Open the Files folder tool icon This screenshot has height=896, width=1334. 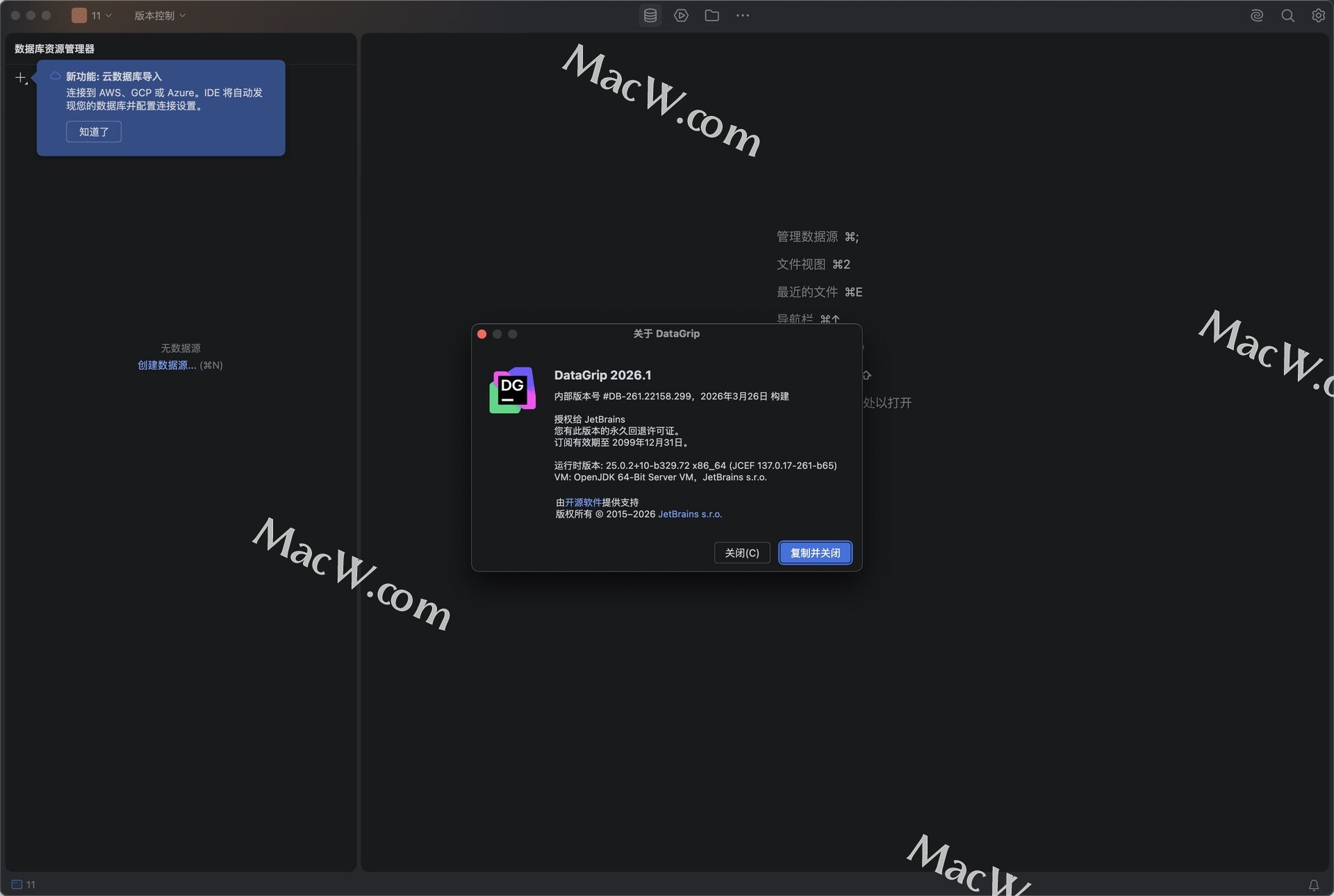(x=711, y=15)
